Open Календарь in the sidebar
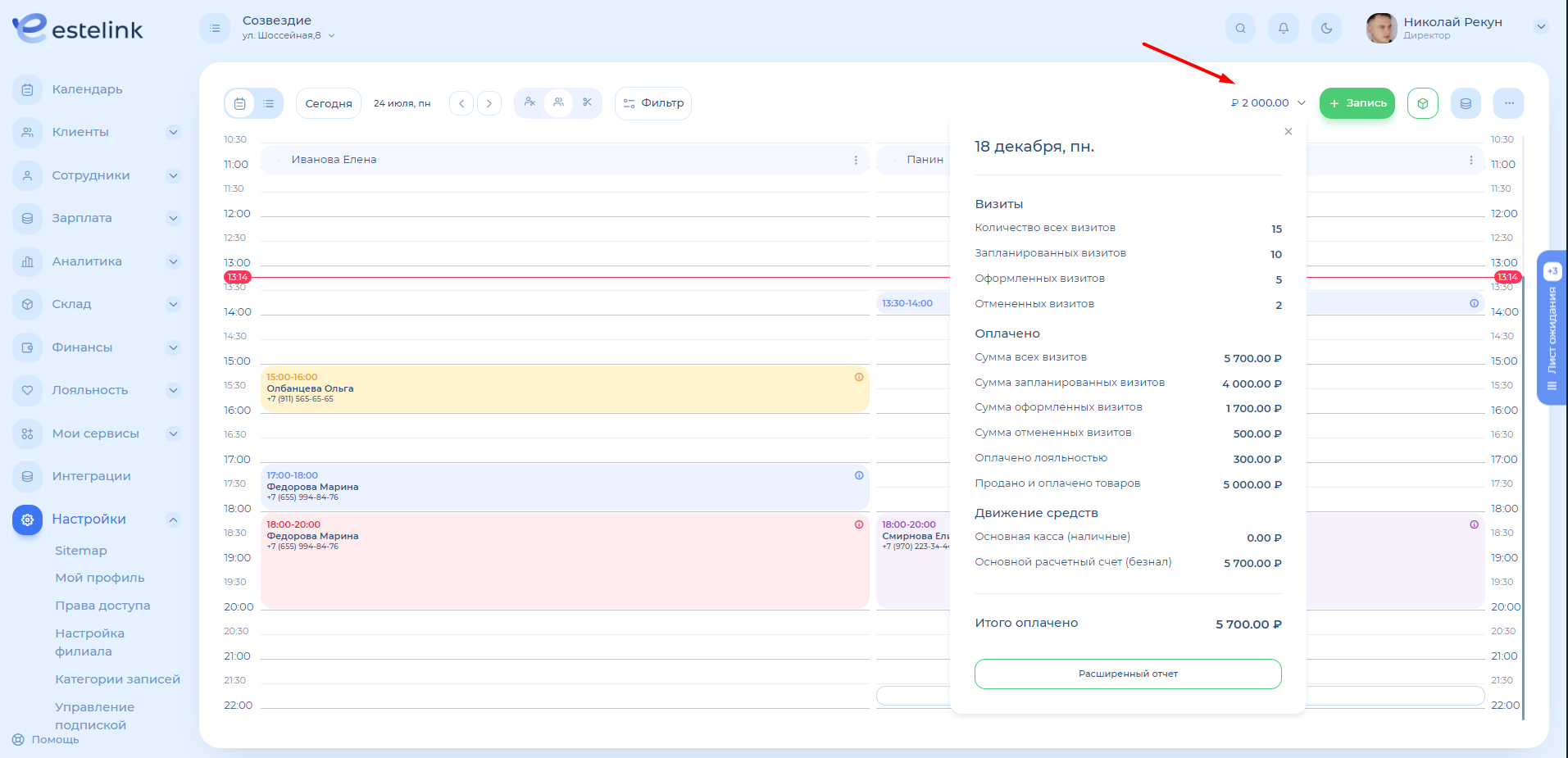The height and width of the screenshot is (758, 1568). coord(87,89)
